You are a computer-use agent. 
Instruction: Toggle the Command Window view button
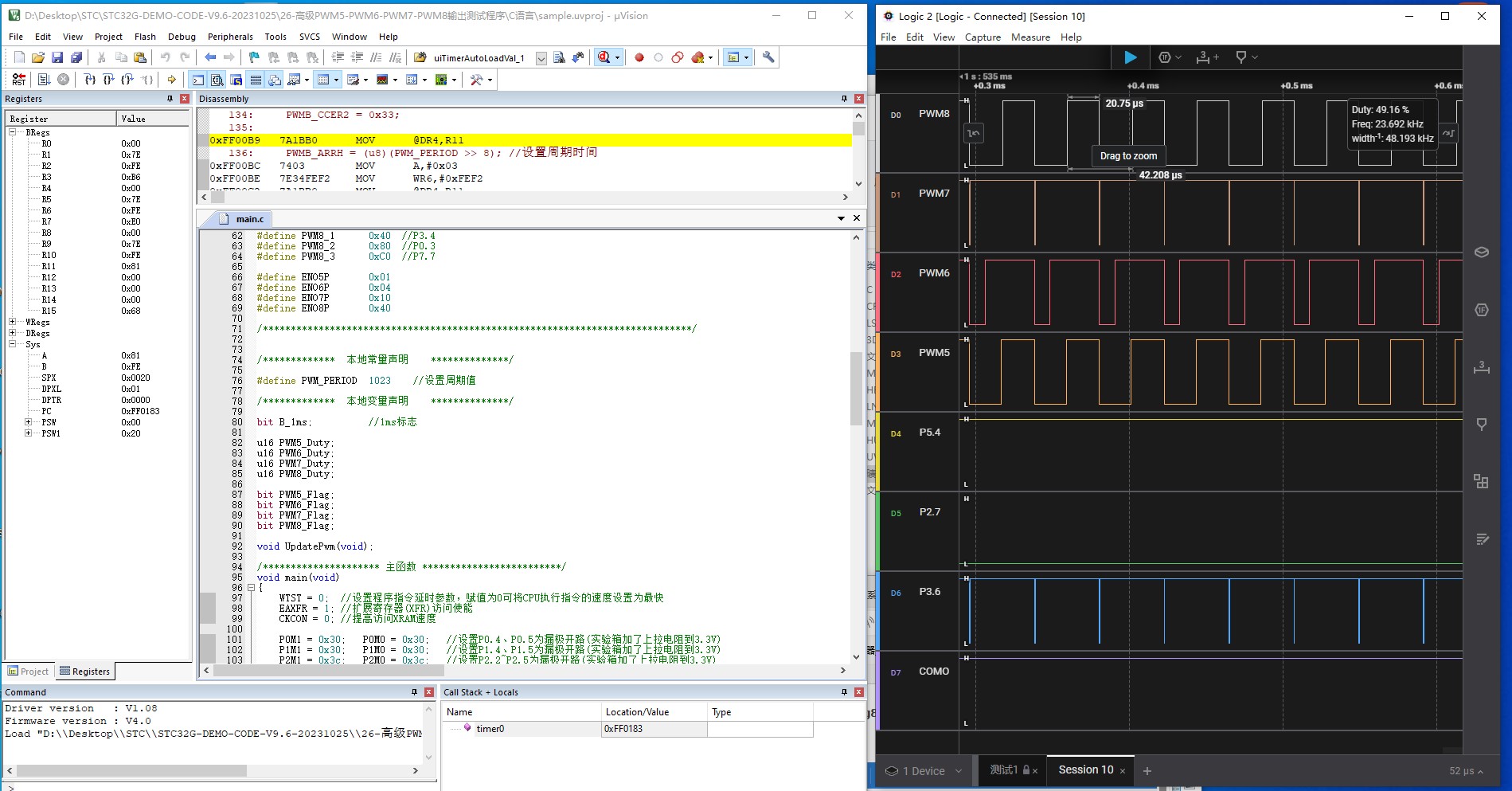(x=197, y=80)
